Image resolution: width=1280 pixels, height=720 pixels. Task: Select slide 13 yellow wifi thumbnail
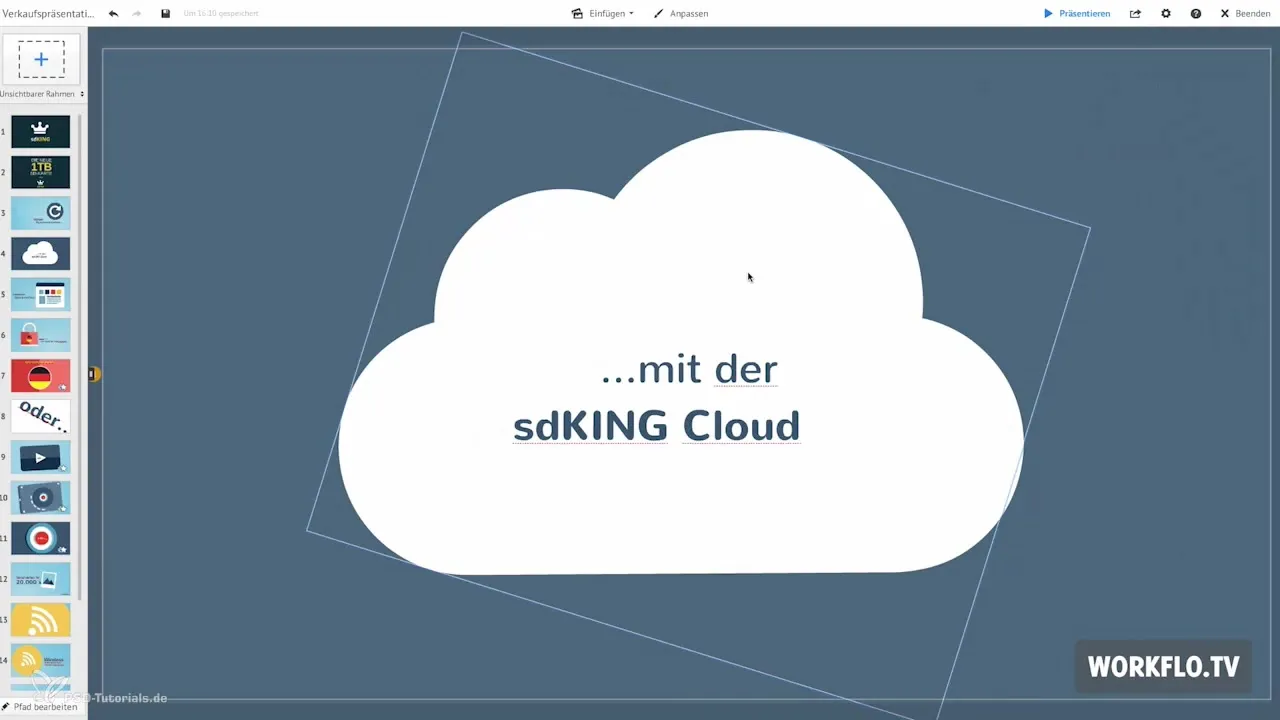41,620
